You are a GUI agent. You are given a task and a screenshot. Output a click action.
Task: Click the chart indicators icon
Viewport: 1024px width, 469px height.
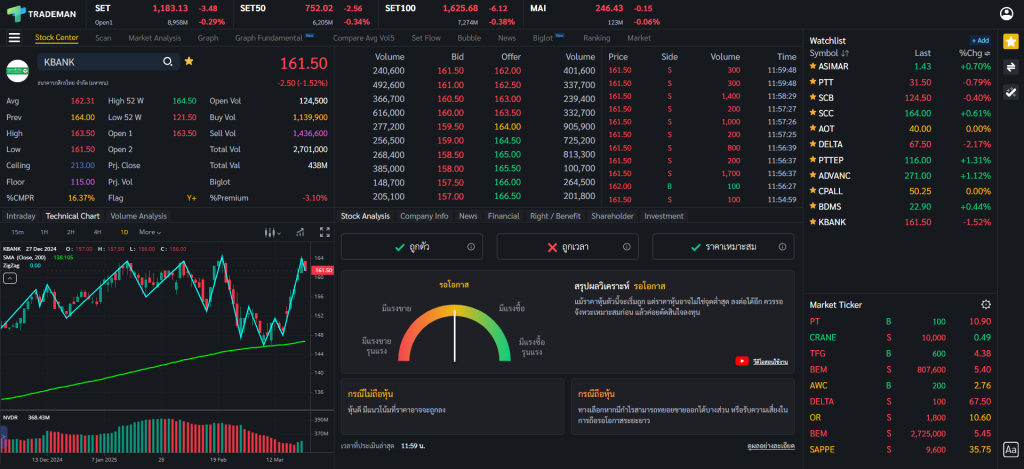pyautogui.click(x=299, y=232)
